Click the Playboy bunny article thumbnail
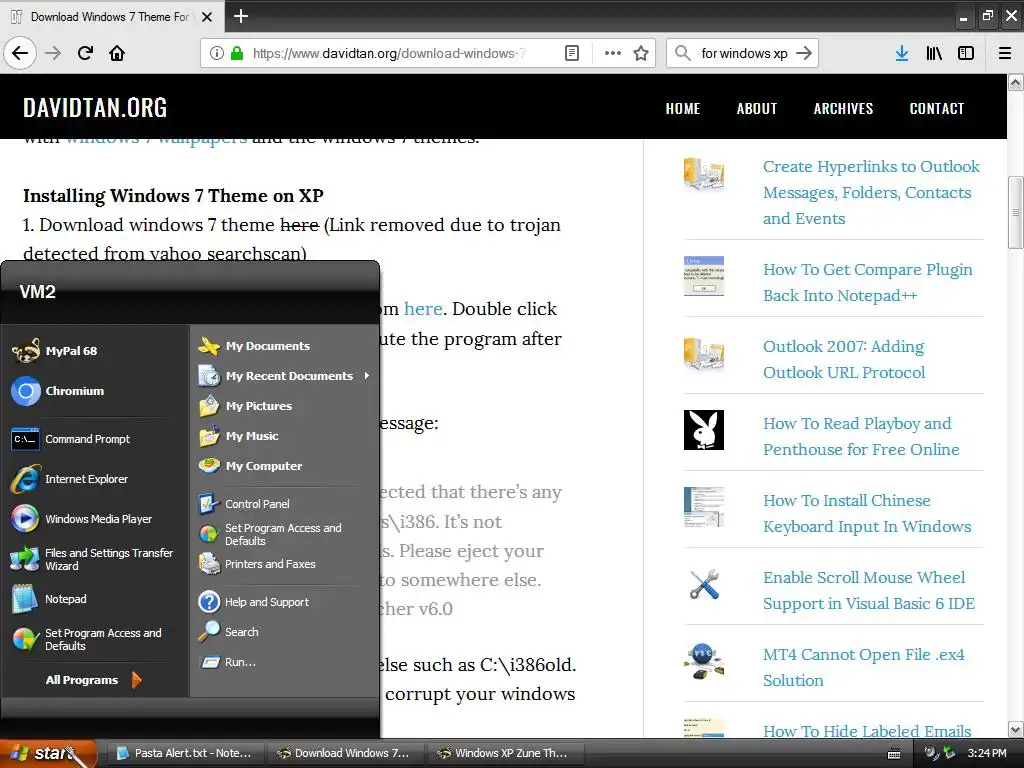The image size is (1024, 768). [703, 430]
